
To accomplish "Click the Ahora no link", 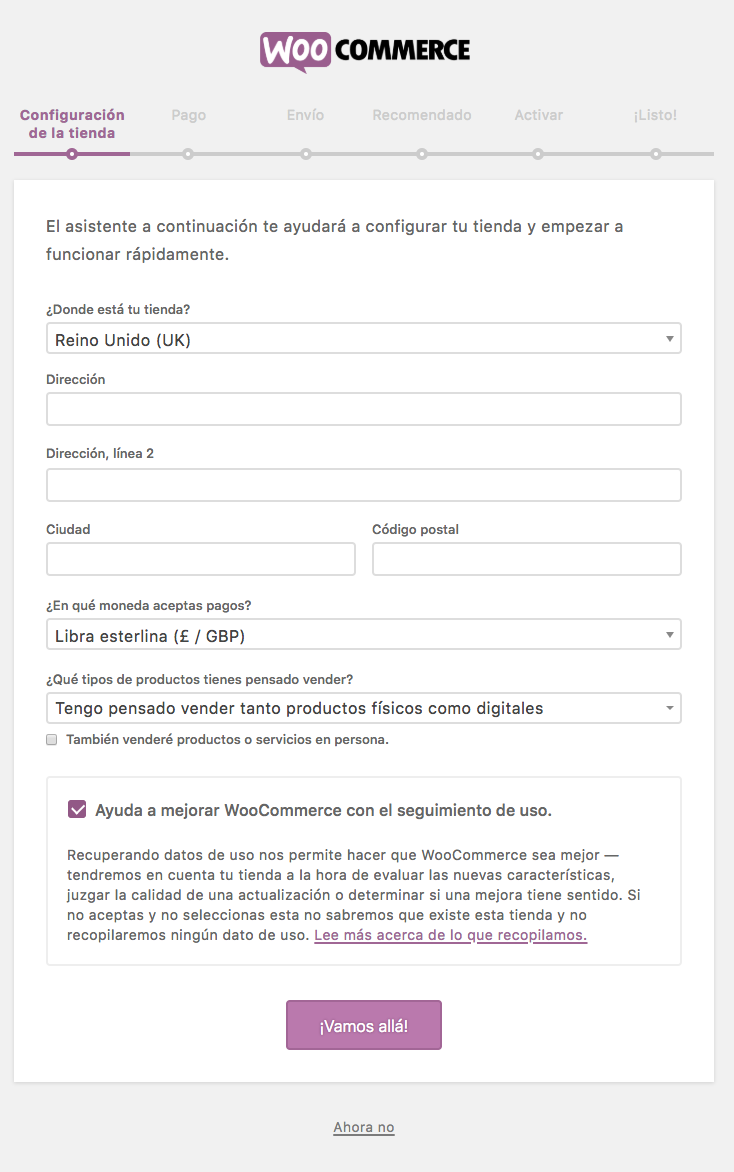I will click(x=363, y=1126).
